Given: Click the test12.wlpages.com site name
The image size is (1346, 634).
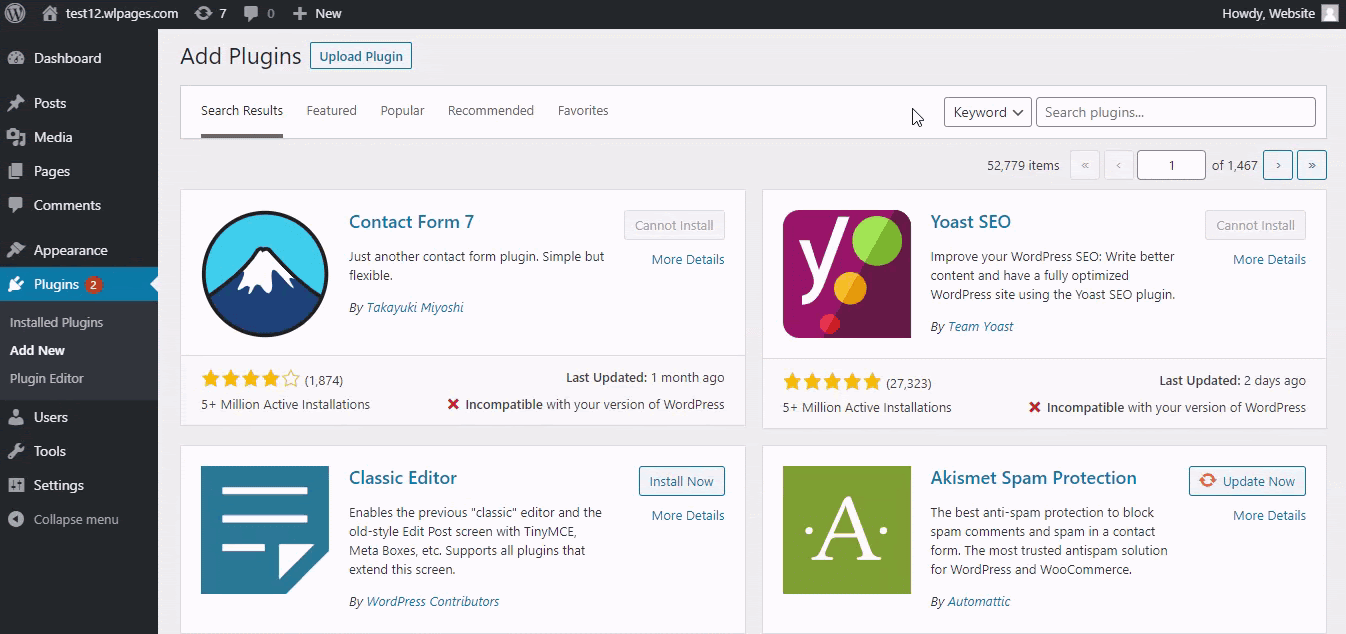Looking at the screenshot, I should click(x=122, y=13).
